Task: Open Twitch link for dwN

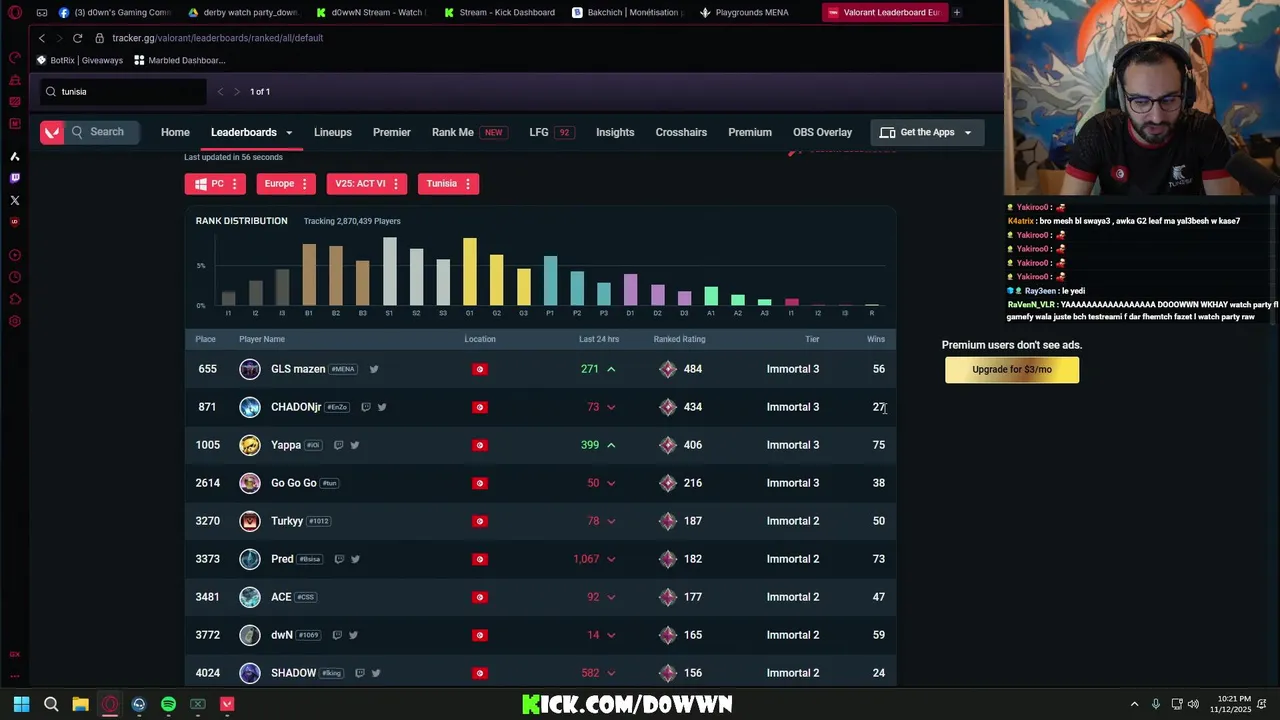Action: pos(337,635)
